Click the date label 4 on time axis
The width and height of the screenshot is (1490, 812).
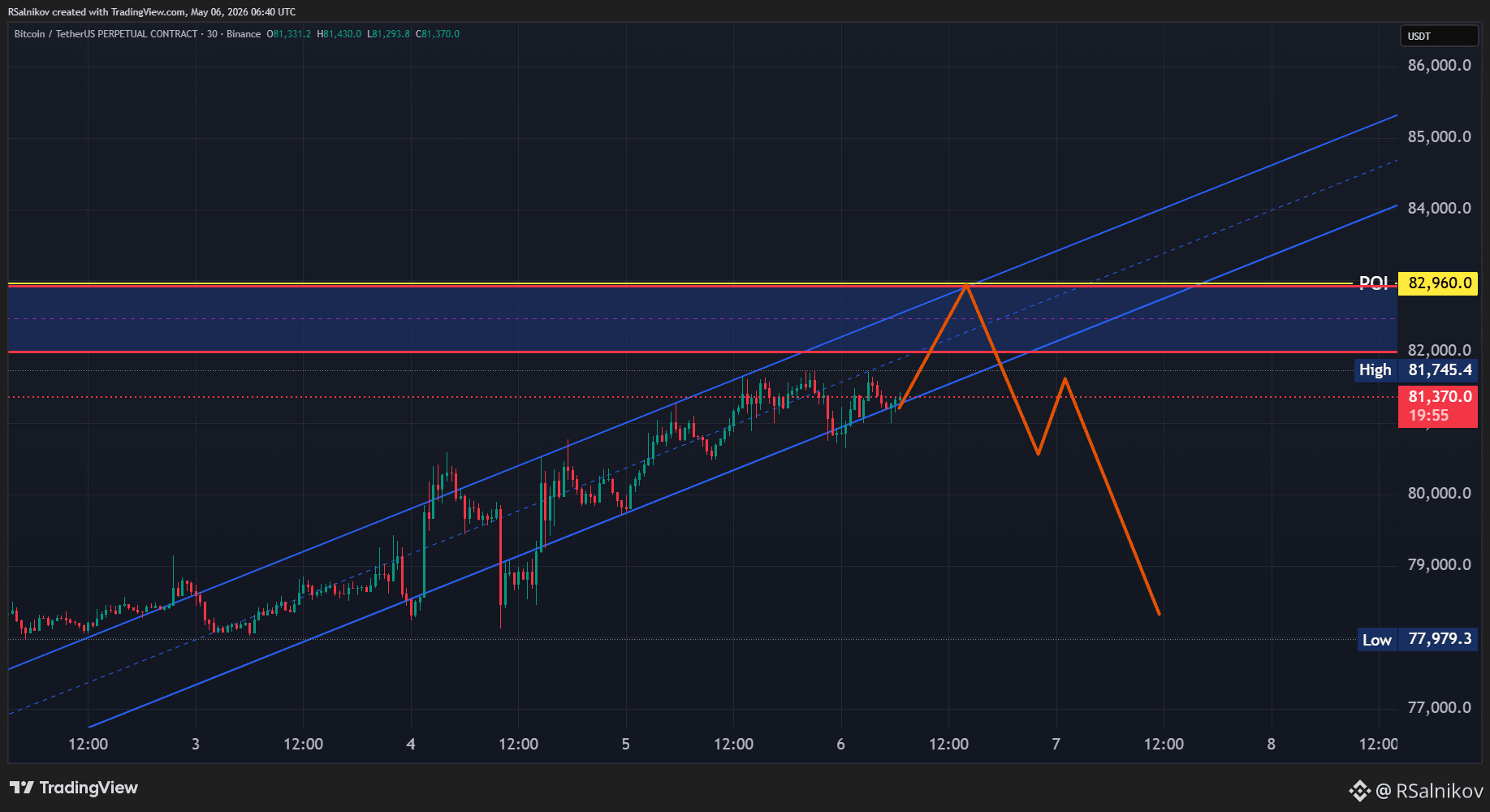coord(411,744)
